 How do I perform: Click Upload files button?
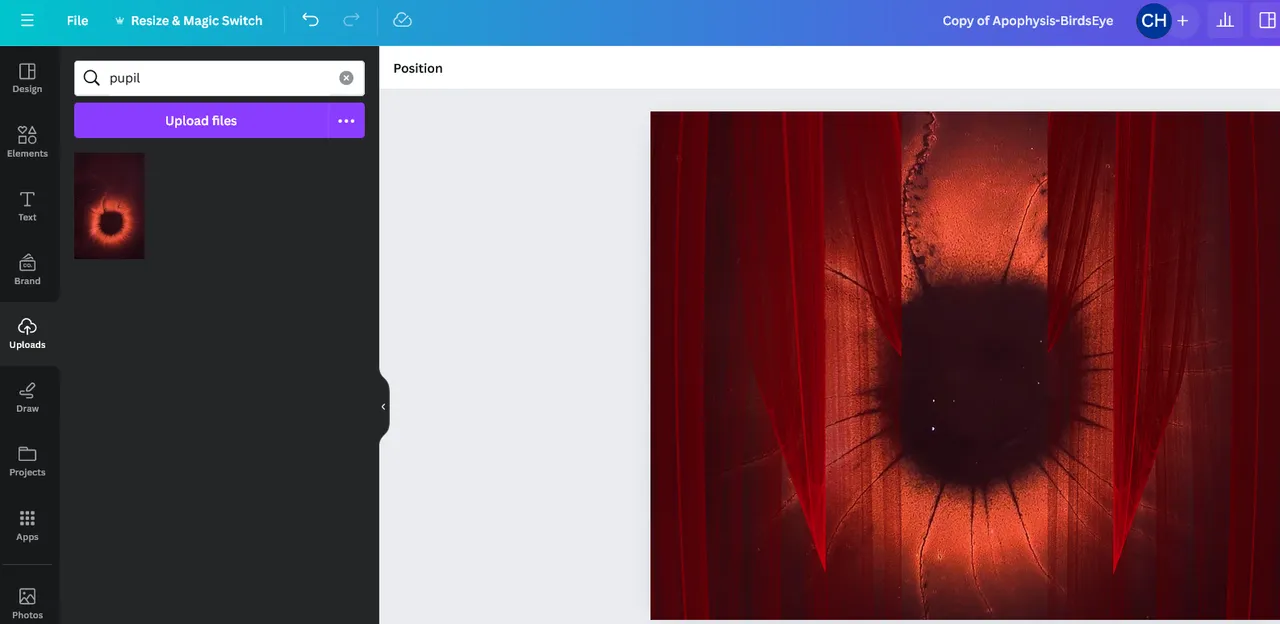(x=201, y=120)
